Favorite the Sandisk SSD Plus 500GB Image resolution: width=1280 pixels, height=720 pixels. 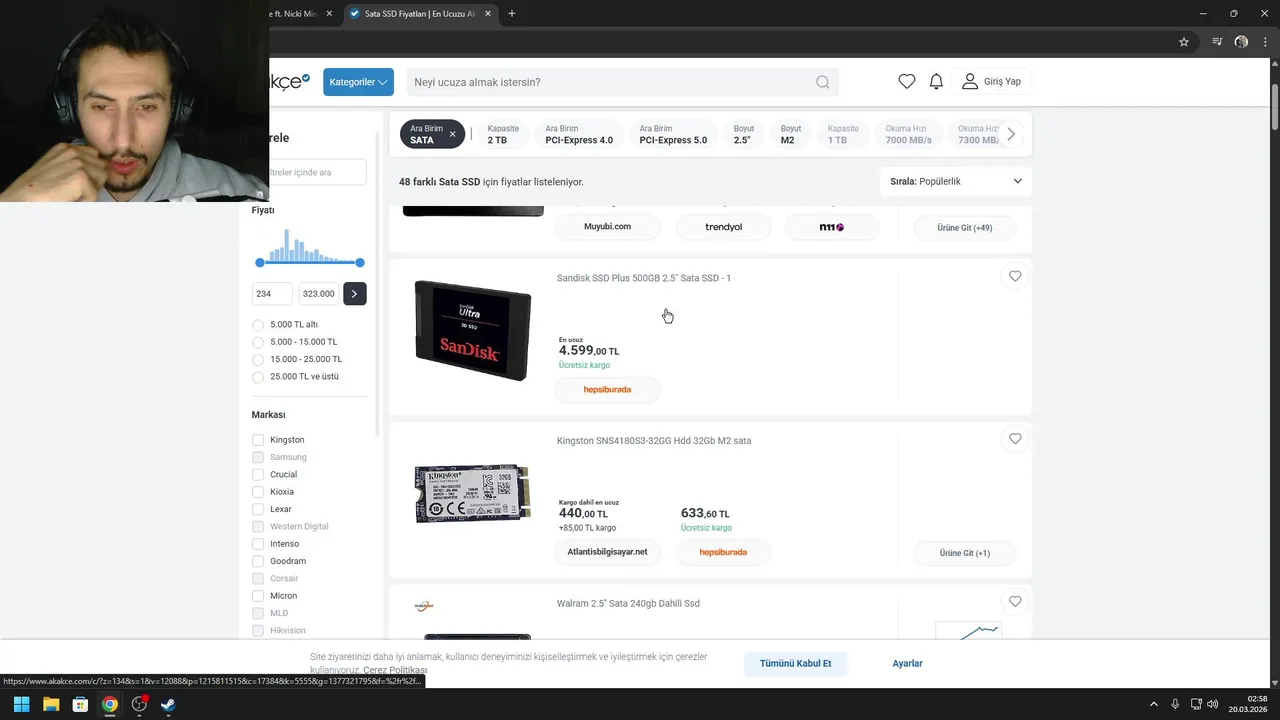coord(1015,276)
